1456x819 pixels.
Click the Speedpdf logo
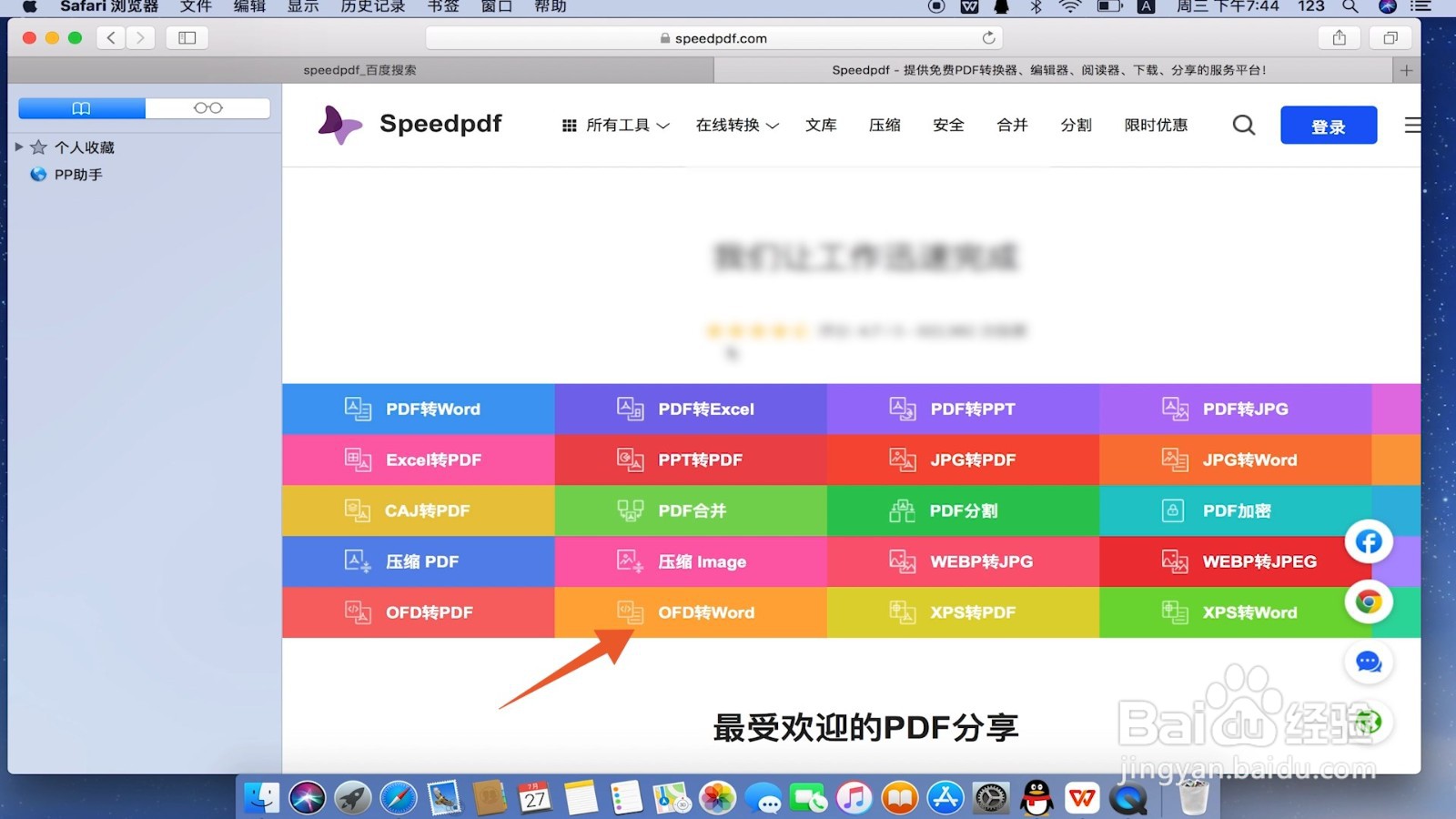pyautogui.click(x=410, y=125)
